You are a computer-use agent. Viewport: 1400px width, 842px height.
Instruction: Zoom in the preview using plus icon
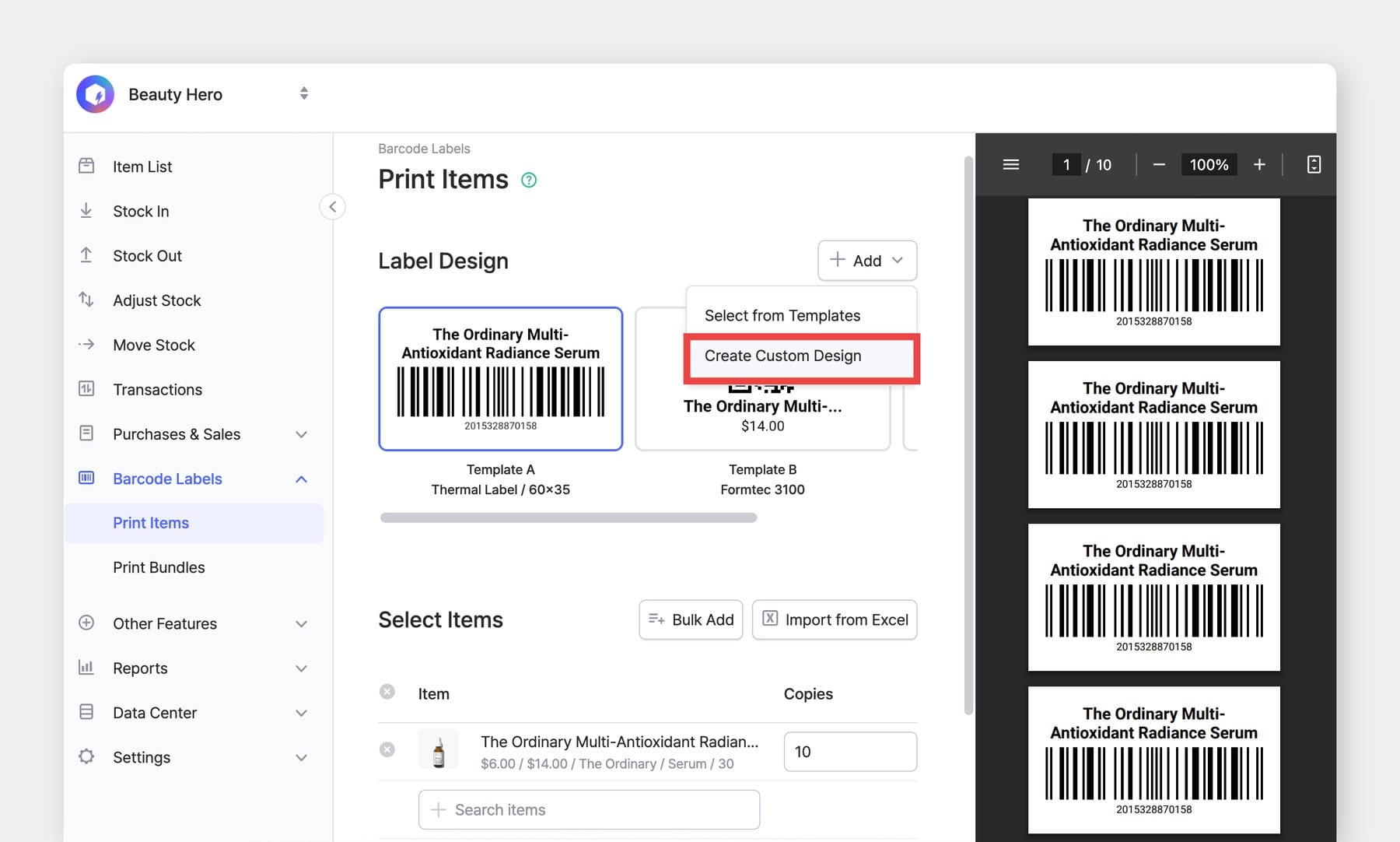1260,164
